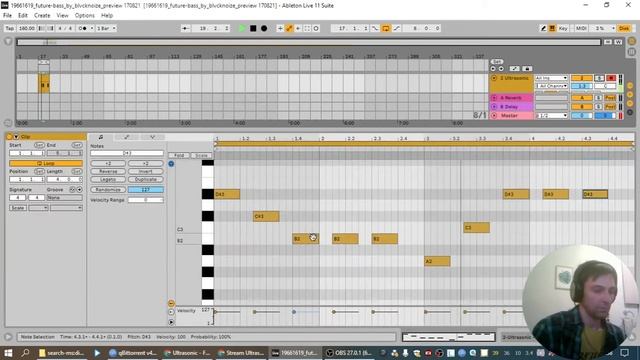Open the 1 Bar quantization menu

(x=106, y=28)
